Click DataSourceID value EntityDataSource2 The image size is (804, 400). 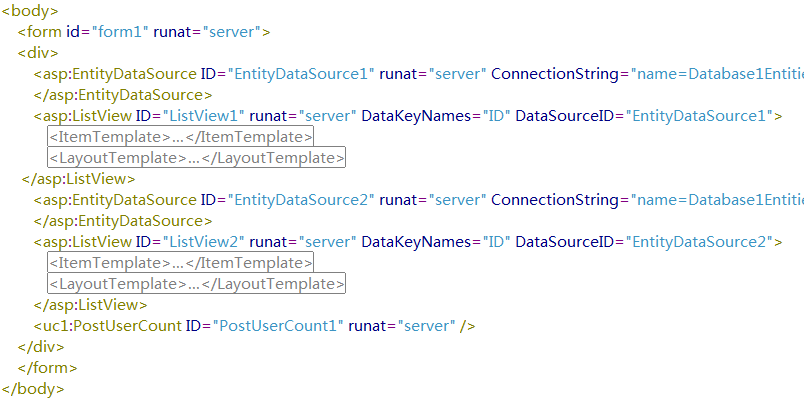tap(698, 242)
